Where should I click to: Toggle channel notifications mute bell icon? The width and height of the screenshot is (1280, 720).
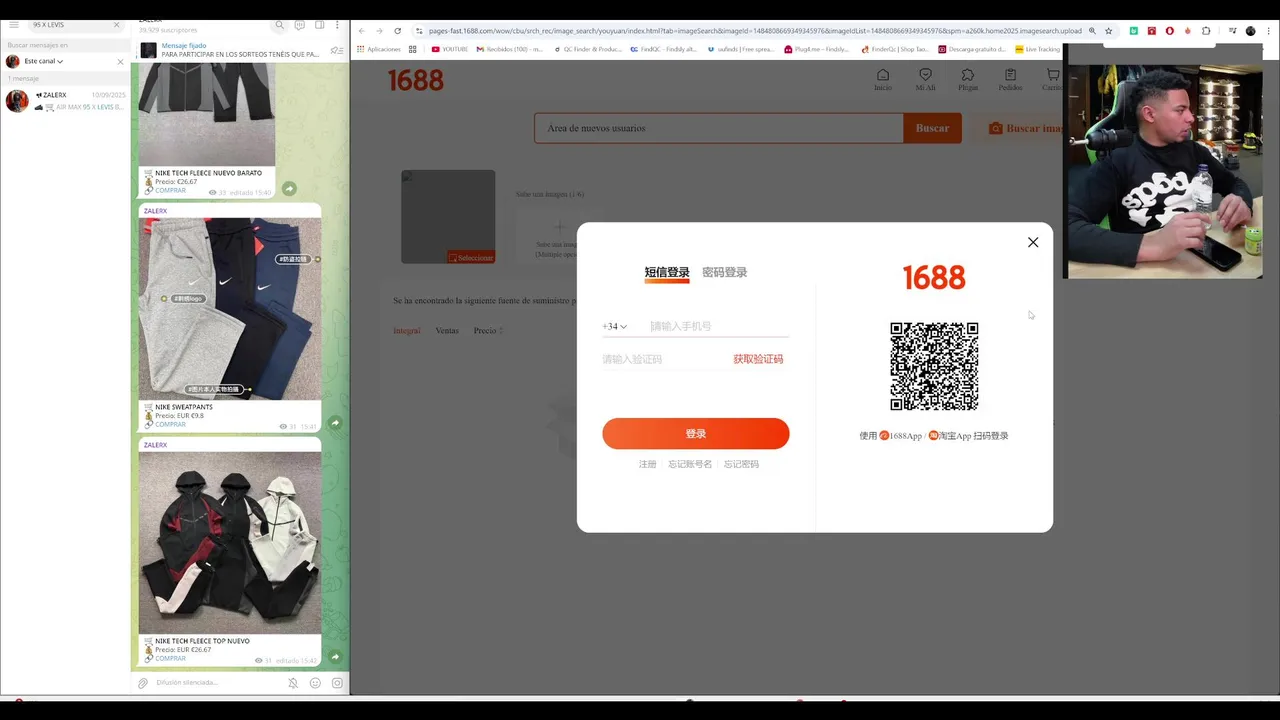293,683
